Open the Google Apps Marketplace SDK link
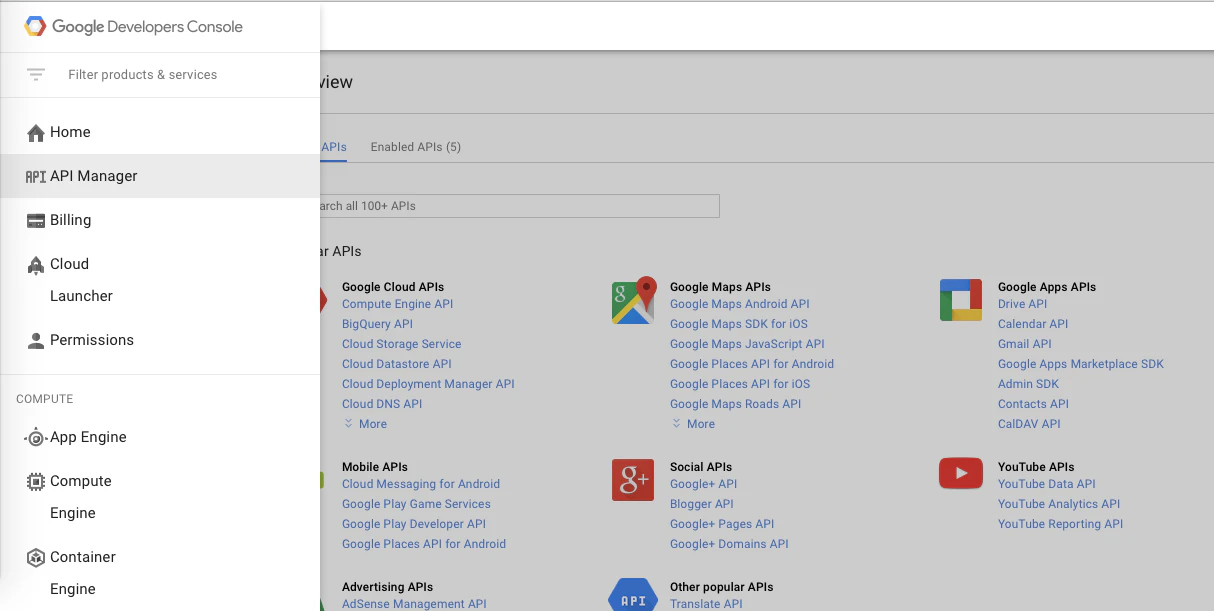 (1081, 364)
